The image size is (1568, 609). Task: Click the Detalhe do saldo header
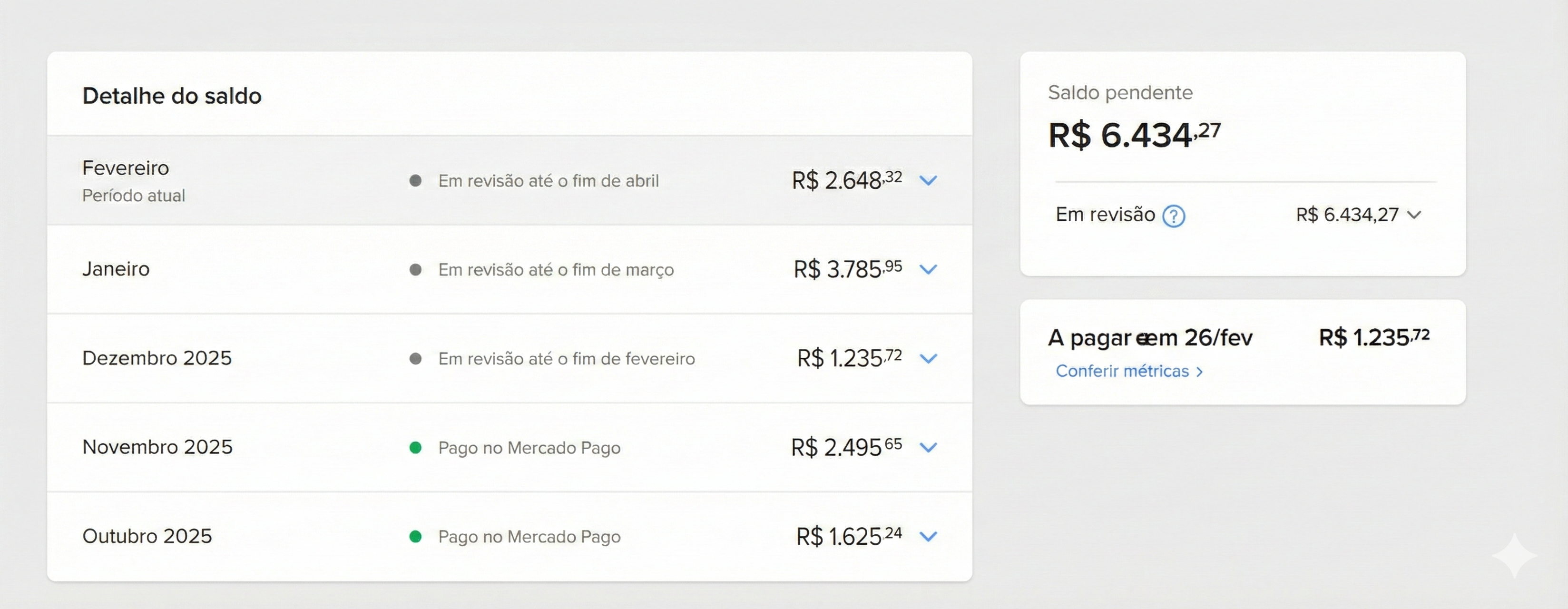click(172, 95)
